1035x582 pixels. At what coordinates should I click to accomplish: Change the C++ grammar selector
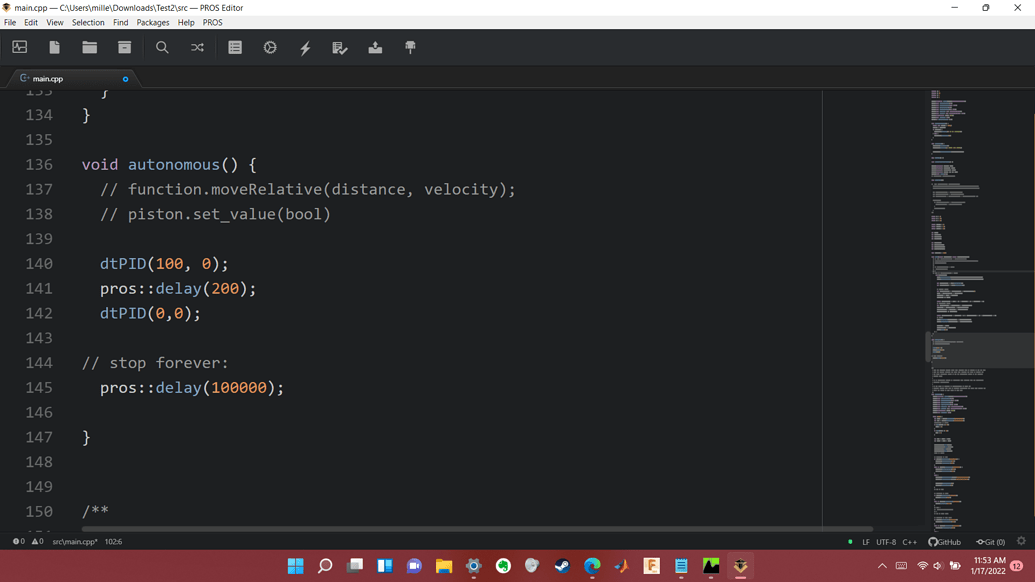pyautogui.click(x=909, y=542)
